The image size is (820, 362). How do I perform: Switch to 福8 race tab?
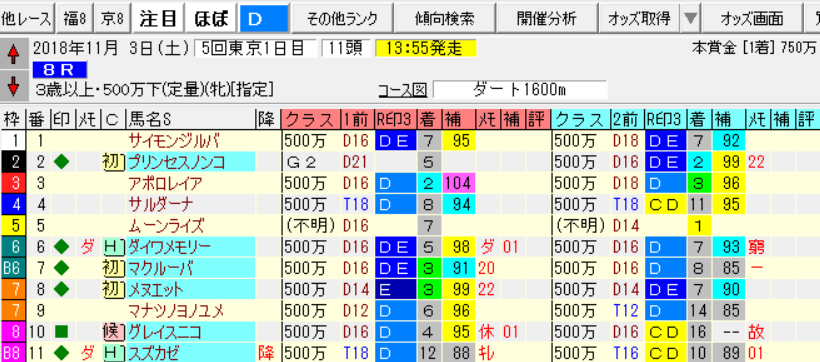[x=74, y=18]
